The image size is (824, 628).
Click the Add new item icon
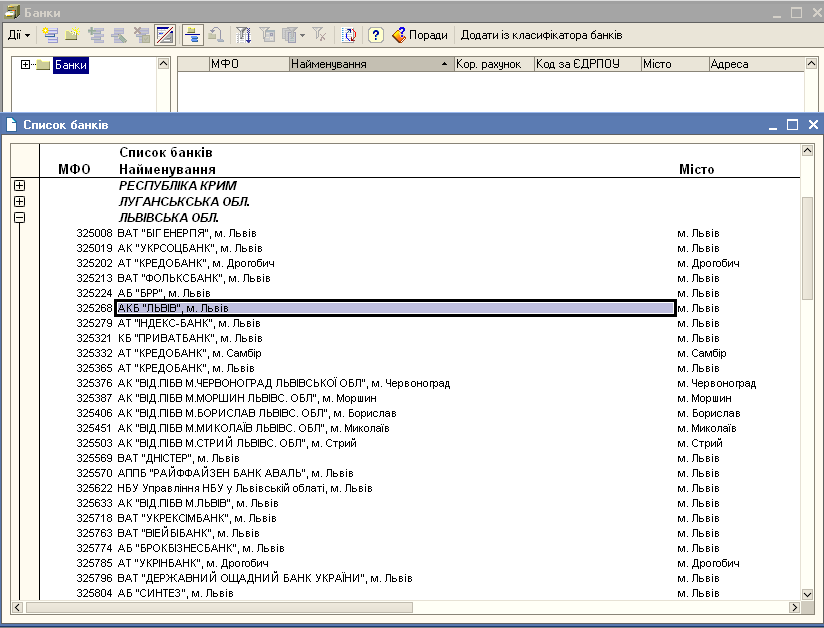coord(50,35)
